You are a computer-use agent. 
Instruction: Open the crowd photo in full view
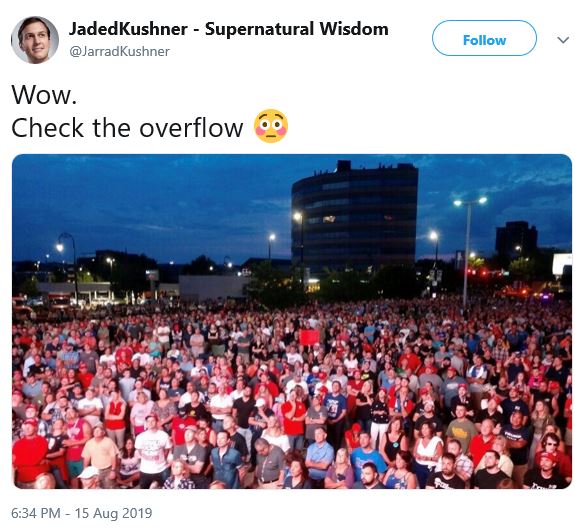(x=292, y=321)
